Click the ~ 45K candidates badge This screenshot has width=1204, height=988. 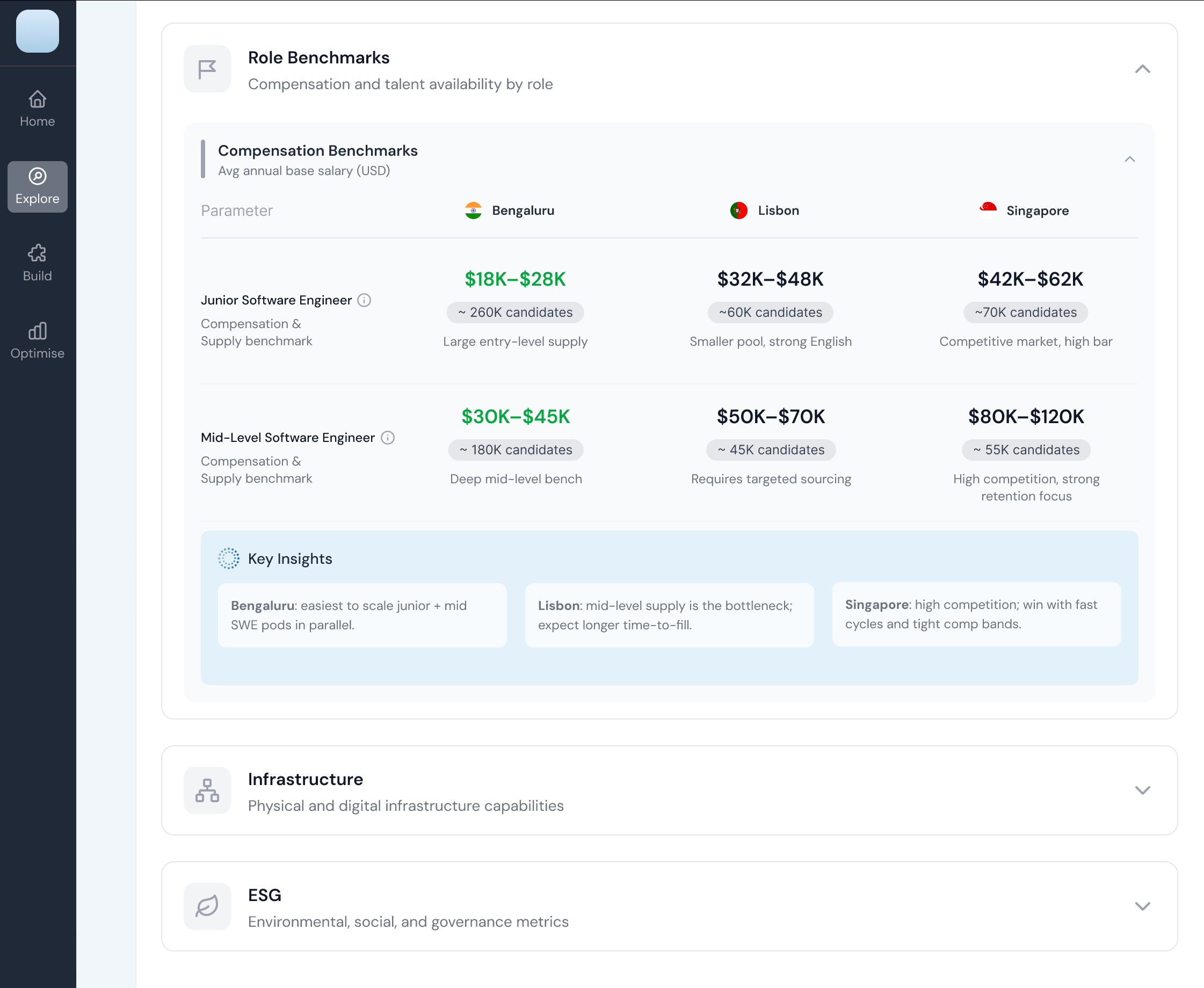coord(771,449)
